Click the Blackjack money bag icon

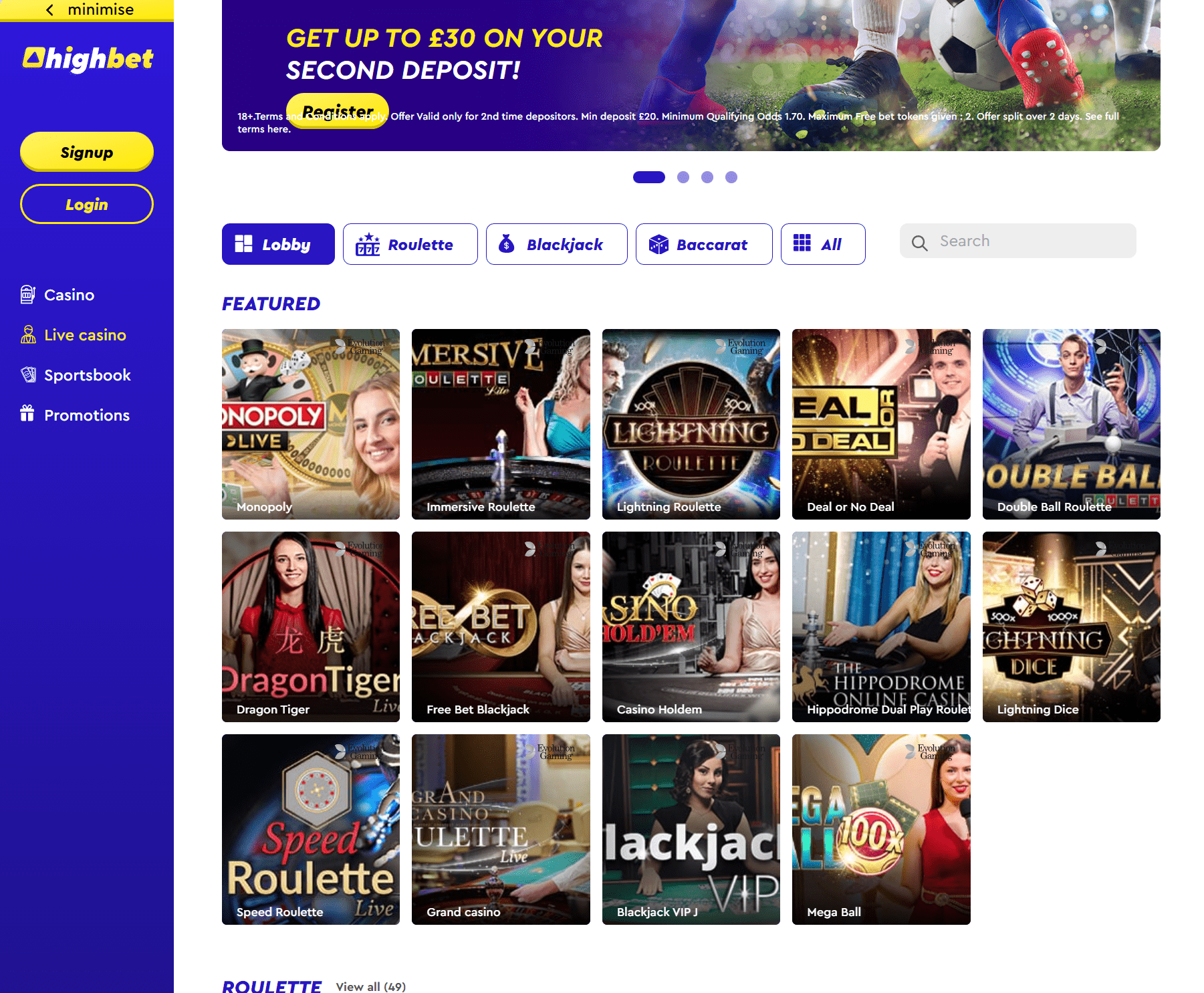coord(507,244)
